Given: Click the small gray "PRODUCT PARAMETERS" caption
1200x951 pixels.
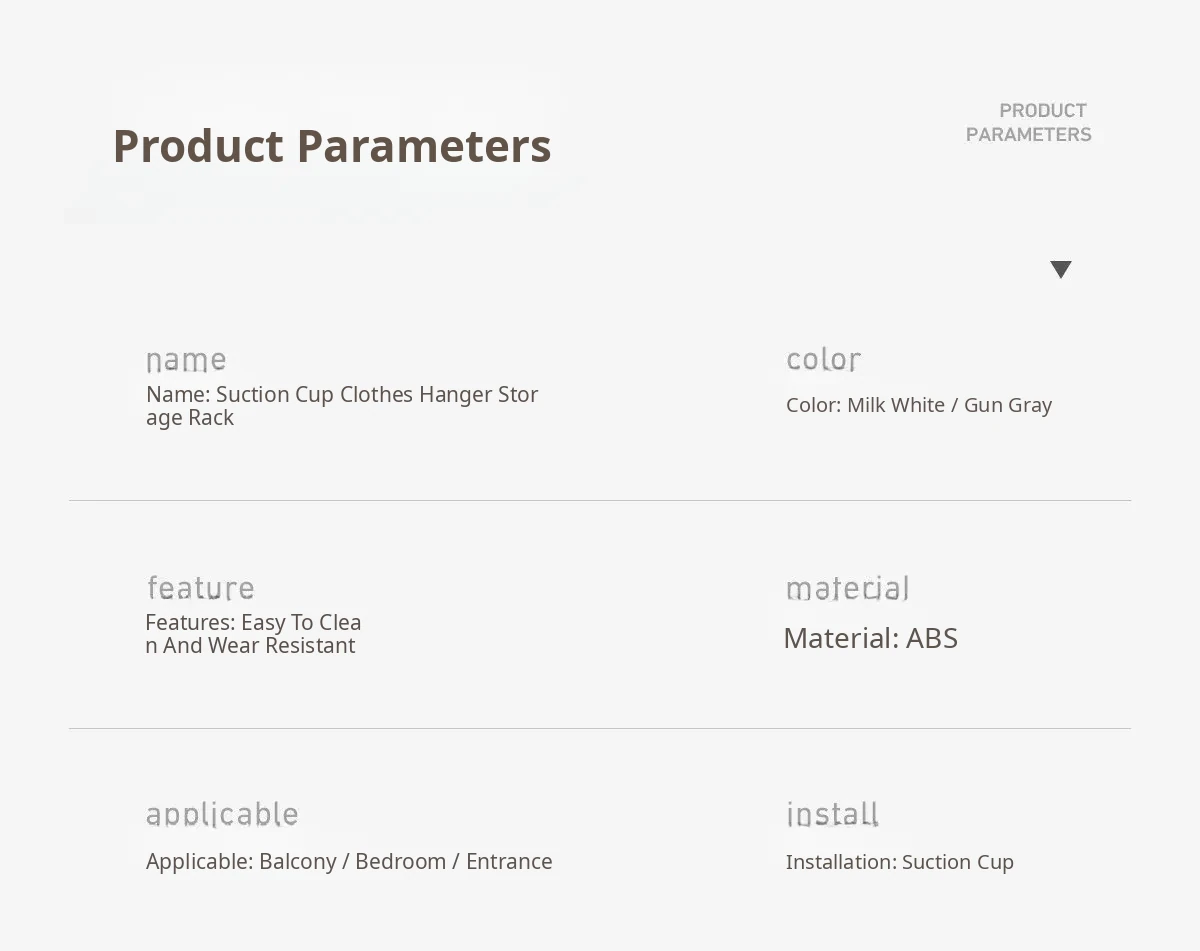Looking at the screenshot, I should [1028, 123].
